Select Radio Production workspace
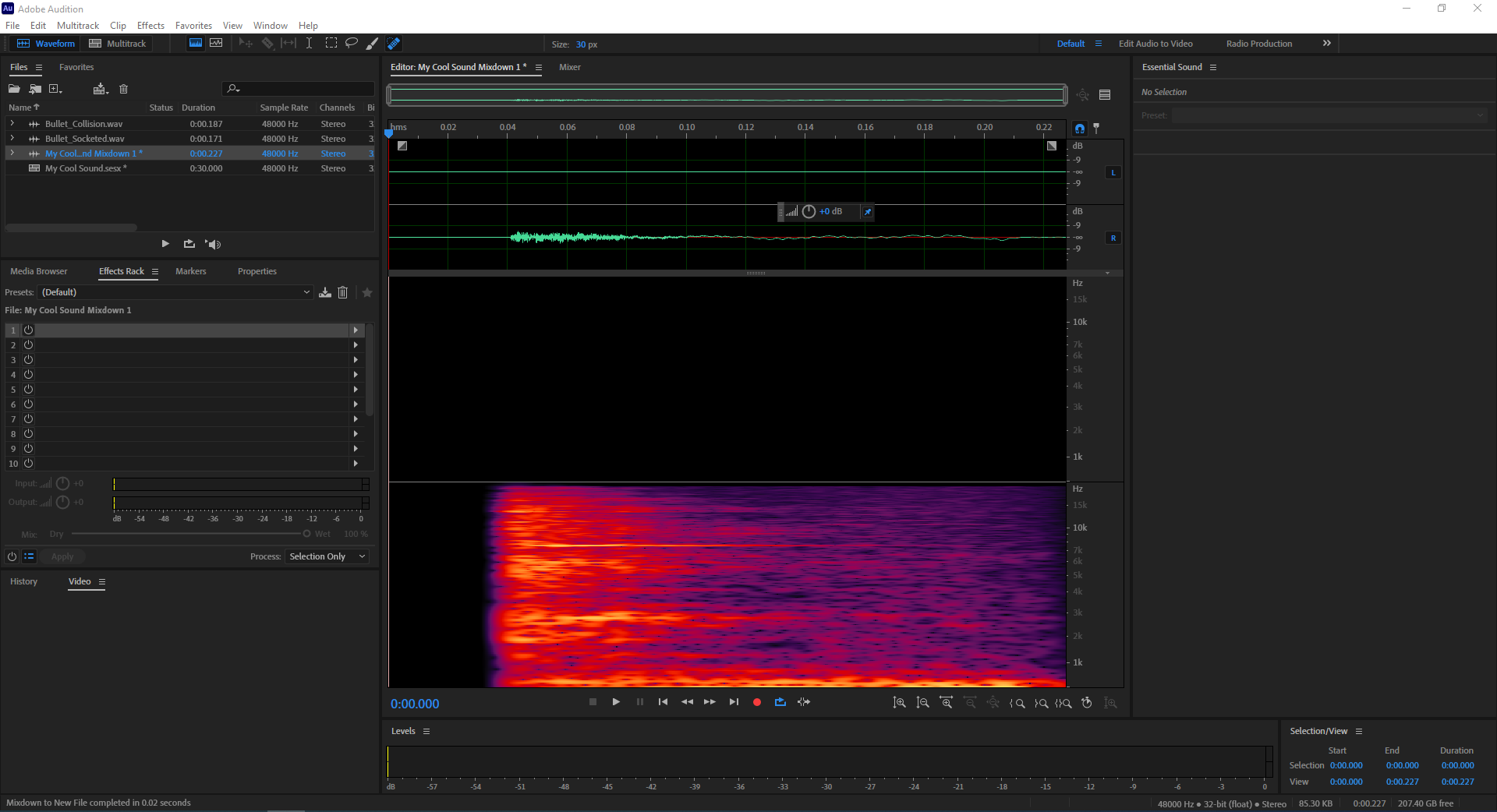 (x=1259, y=44)
